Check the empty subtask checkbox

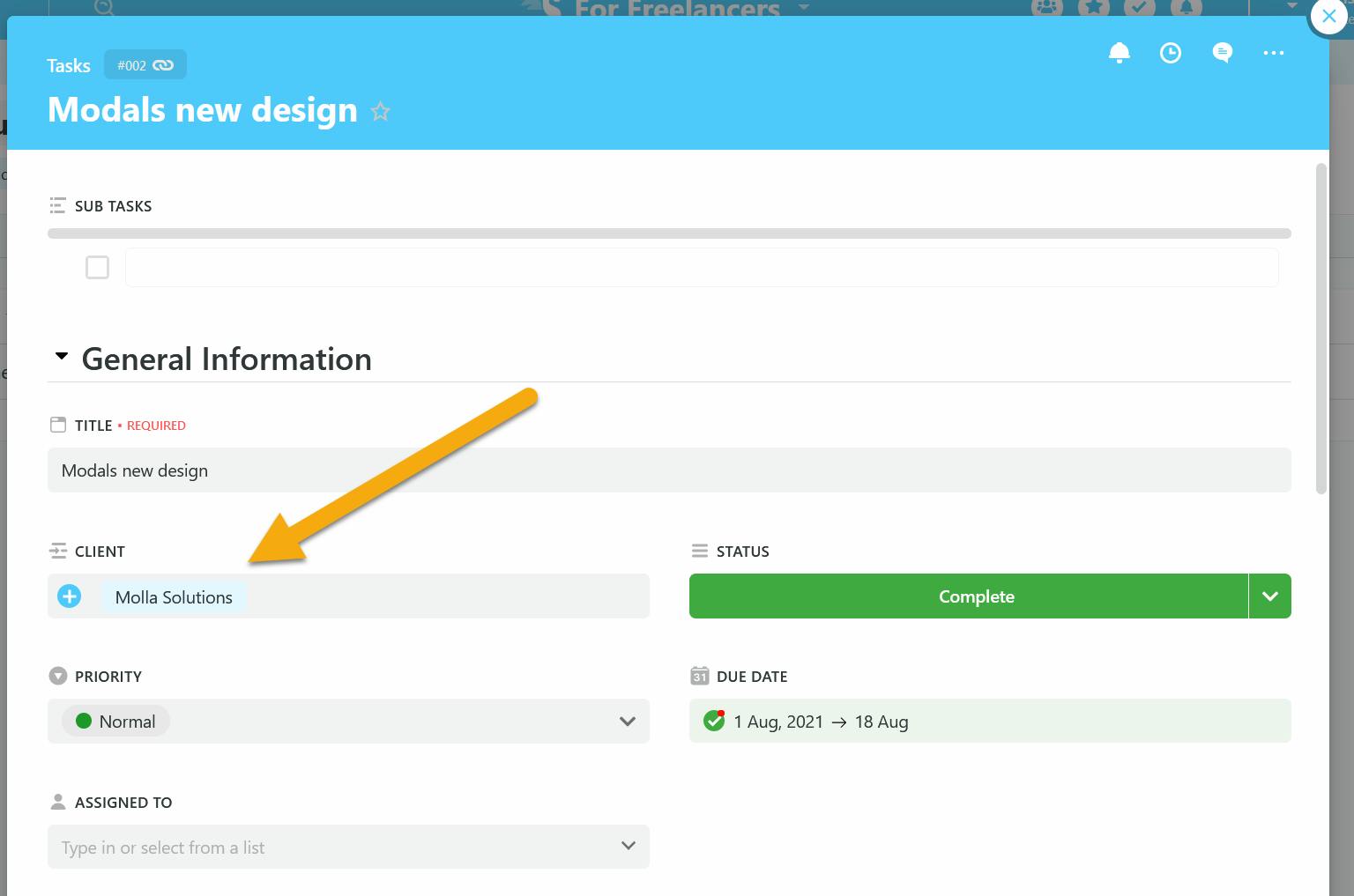(x=97, y=267)
